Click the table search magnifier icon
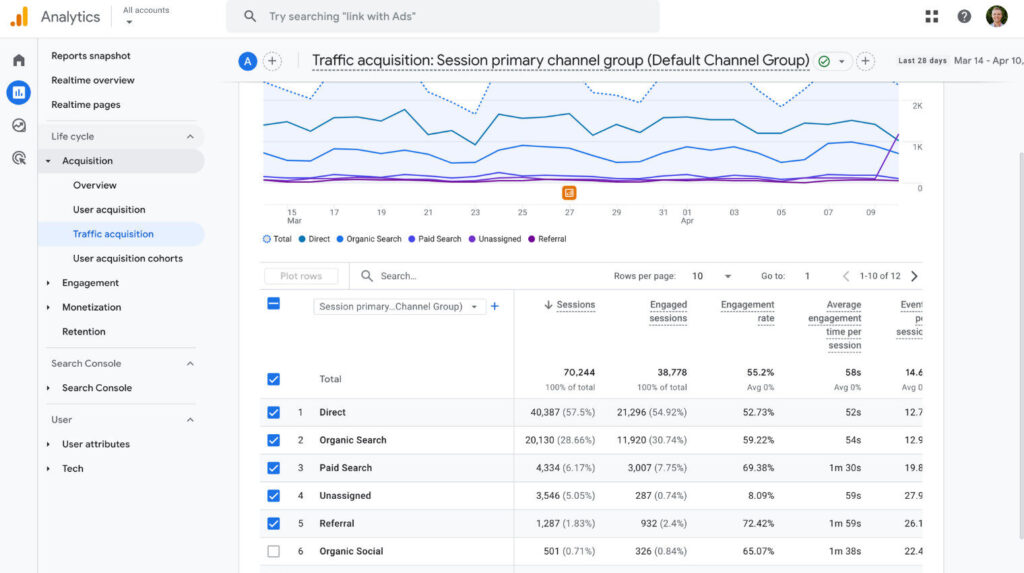The height and width of the screenshot is (573, 1024). coord(367,276)
